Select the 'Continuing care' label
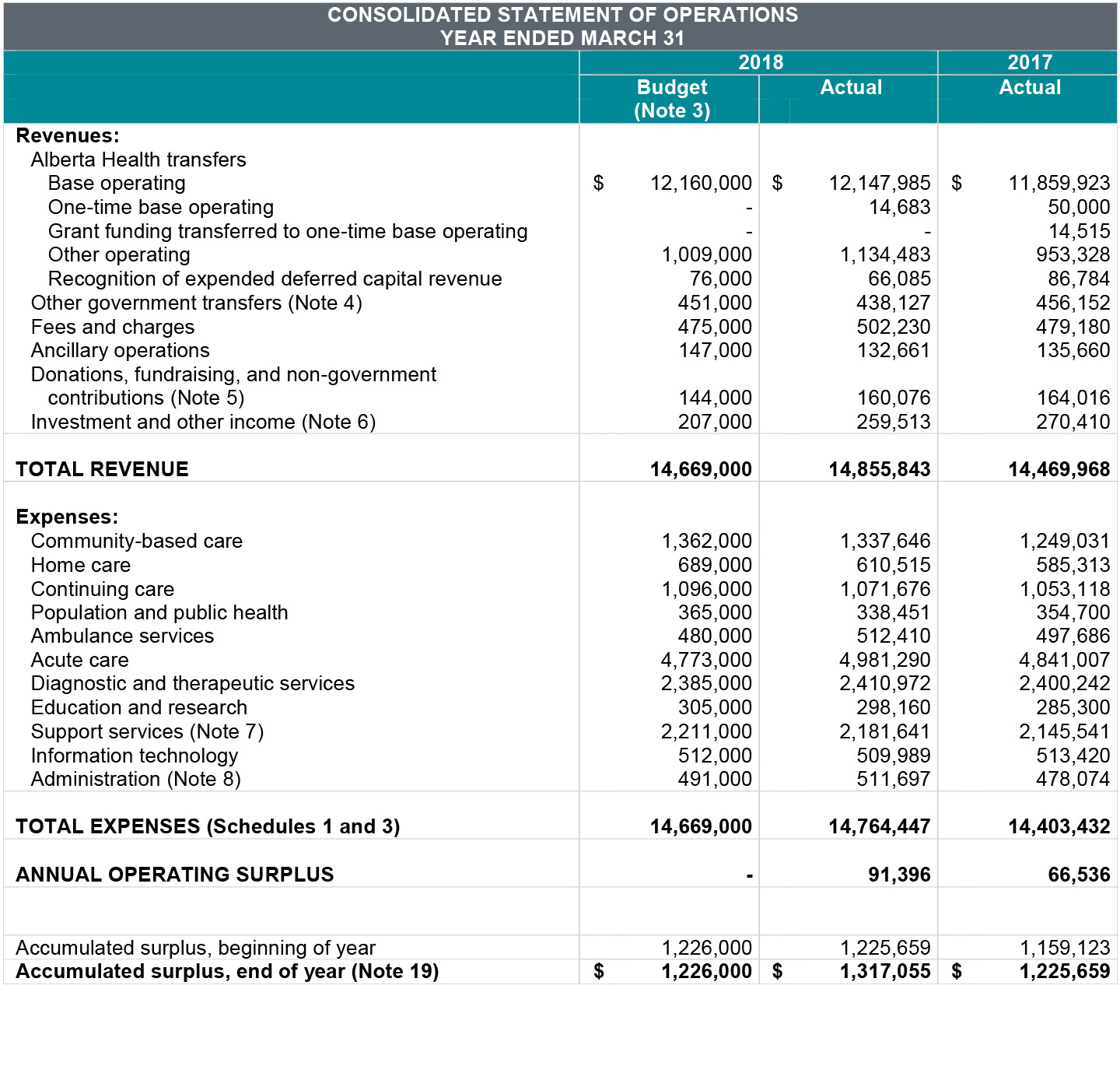The height and width of the screenshot is (1066, 1120). coord(103,590)
